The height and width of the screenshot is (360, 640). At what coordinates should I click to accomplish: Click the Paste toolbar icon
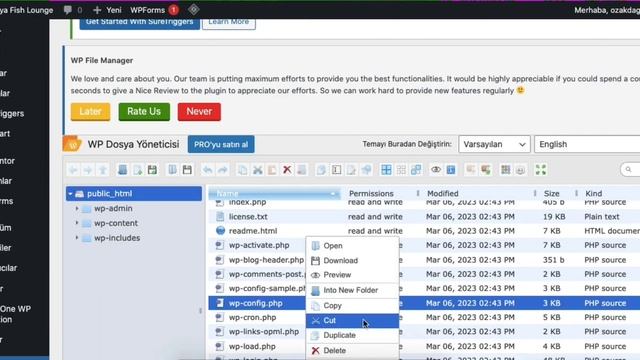(x=272, y=170)
